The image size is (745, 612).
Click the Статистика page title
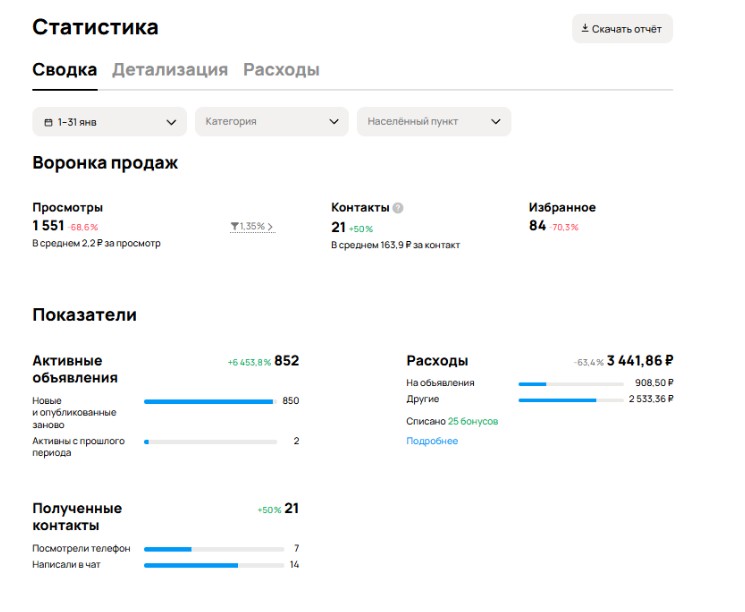point(95,27)
